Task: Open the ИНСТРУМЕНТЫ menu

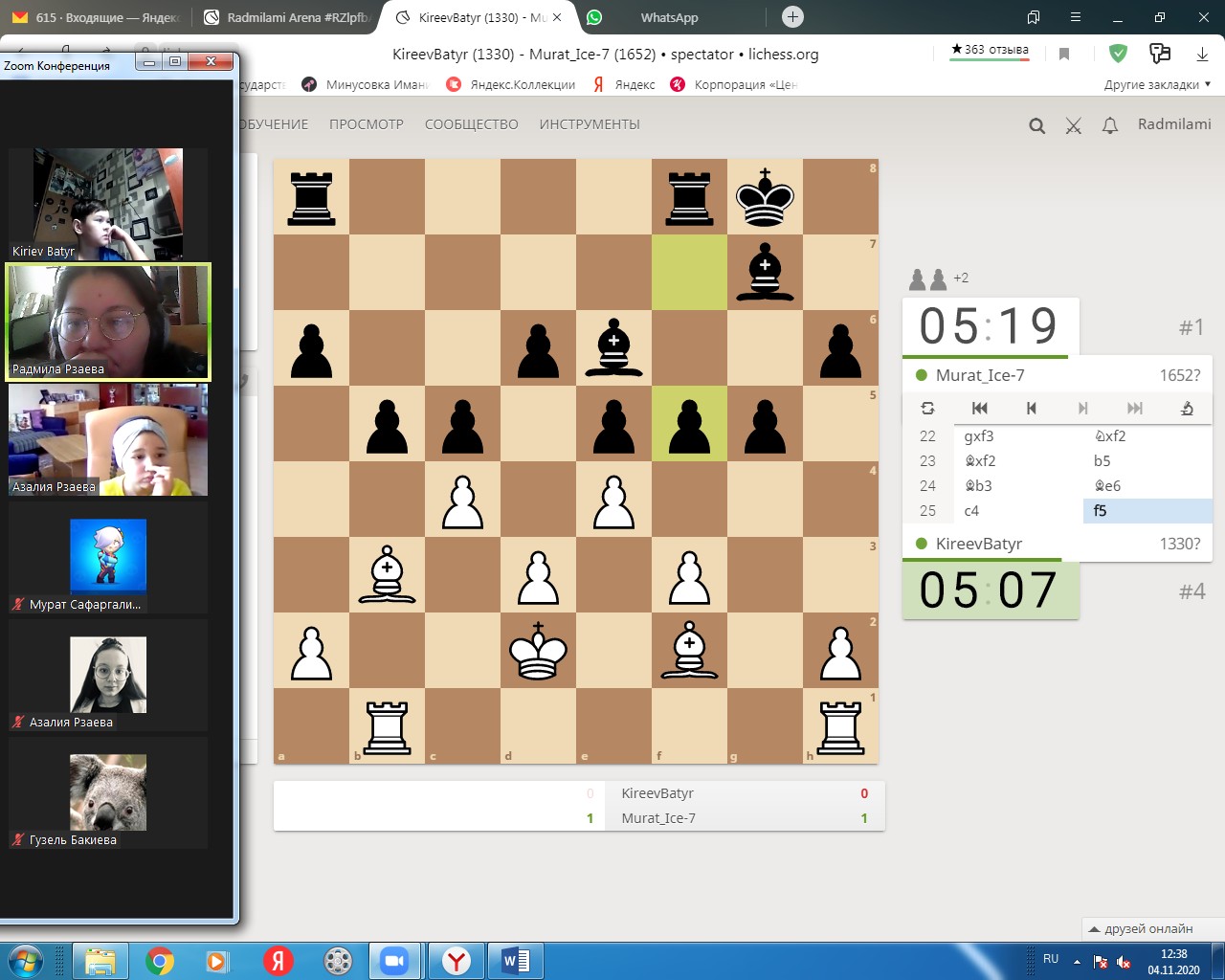Action: 589,124
